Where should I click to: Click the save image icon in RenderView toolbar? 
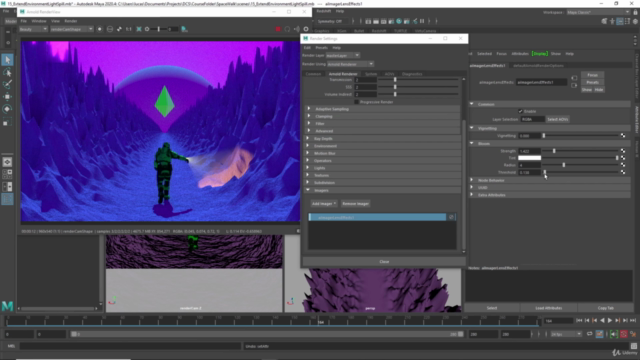[x=184, y=29]
